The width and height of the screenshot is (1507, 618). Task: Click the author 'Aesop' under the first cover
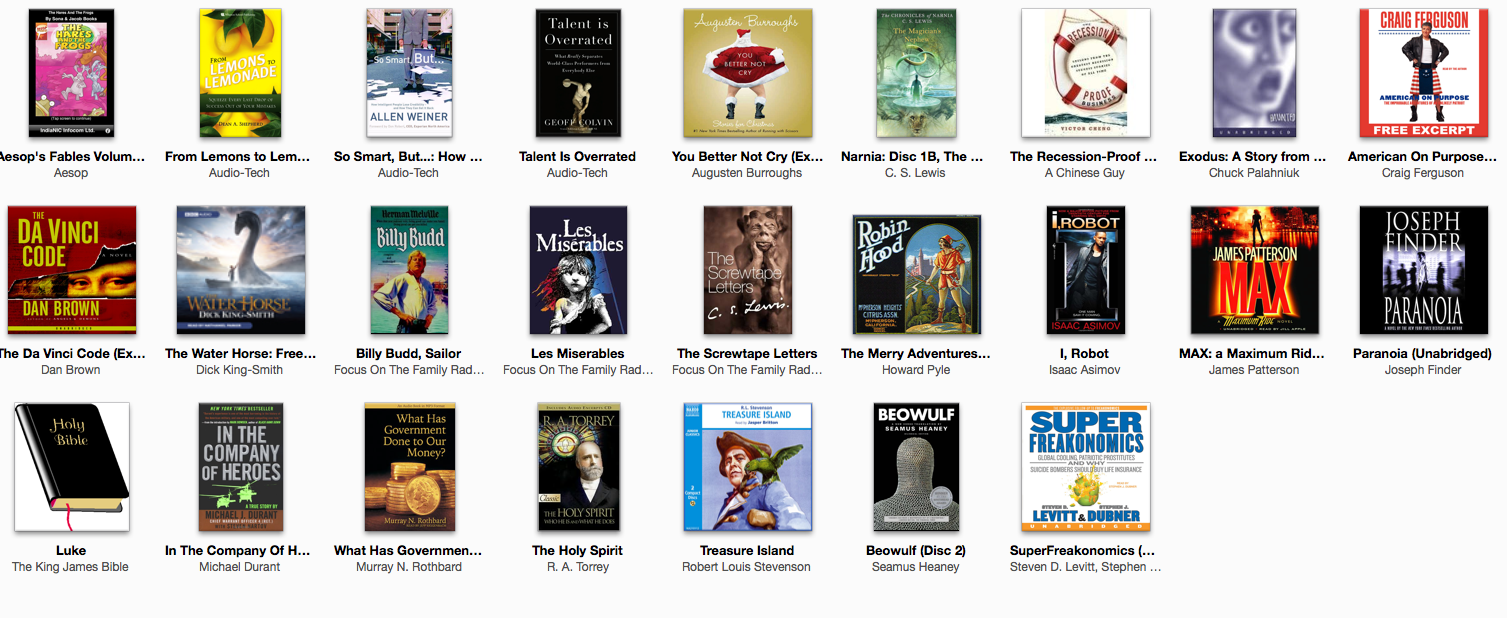pyautogui.click(x=71, y=173)
